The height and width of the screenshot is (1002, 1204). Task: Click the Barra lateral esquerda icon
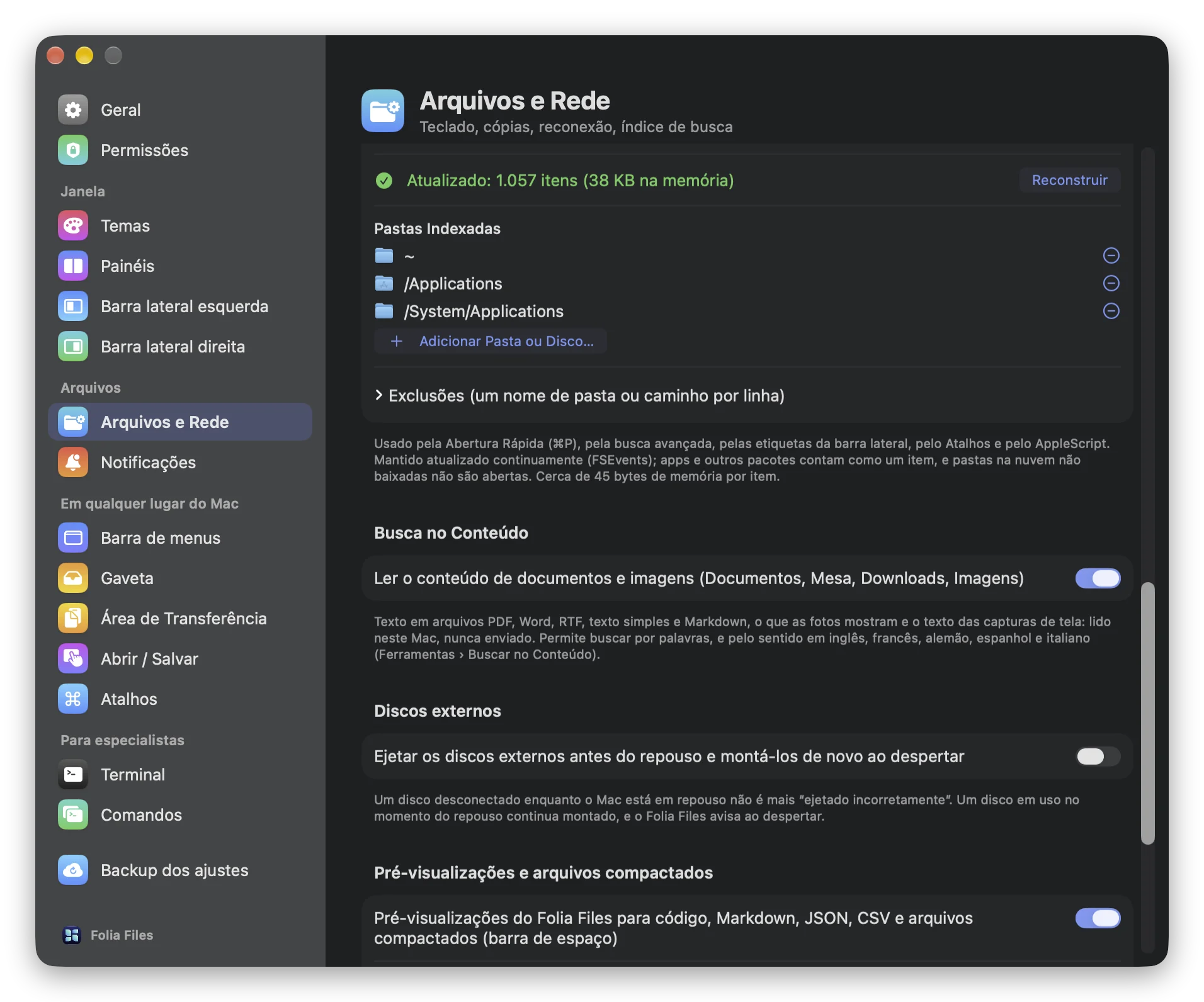[73, 307]
